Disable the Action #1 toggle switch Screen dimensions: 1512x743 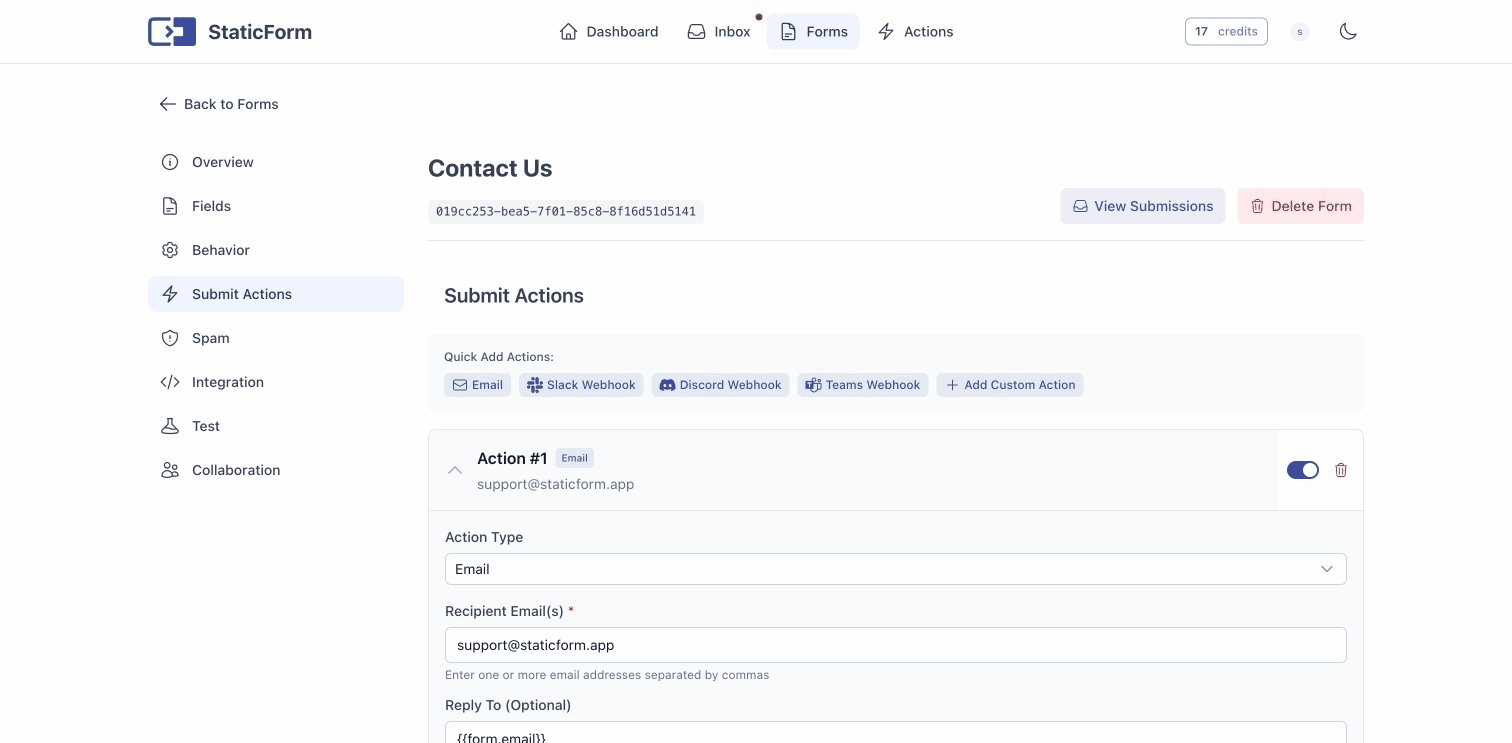tap(1303, 470)
